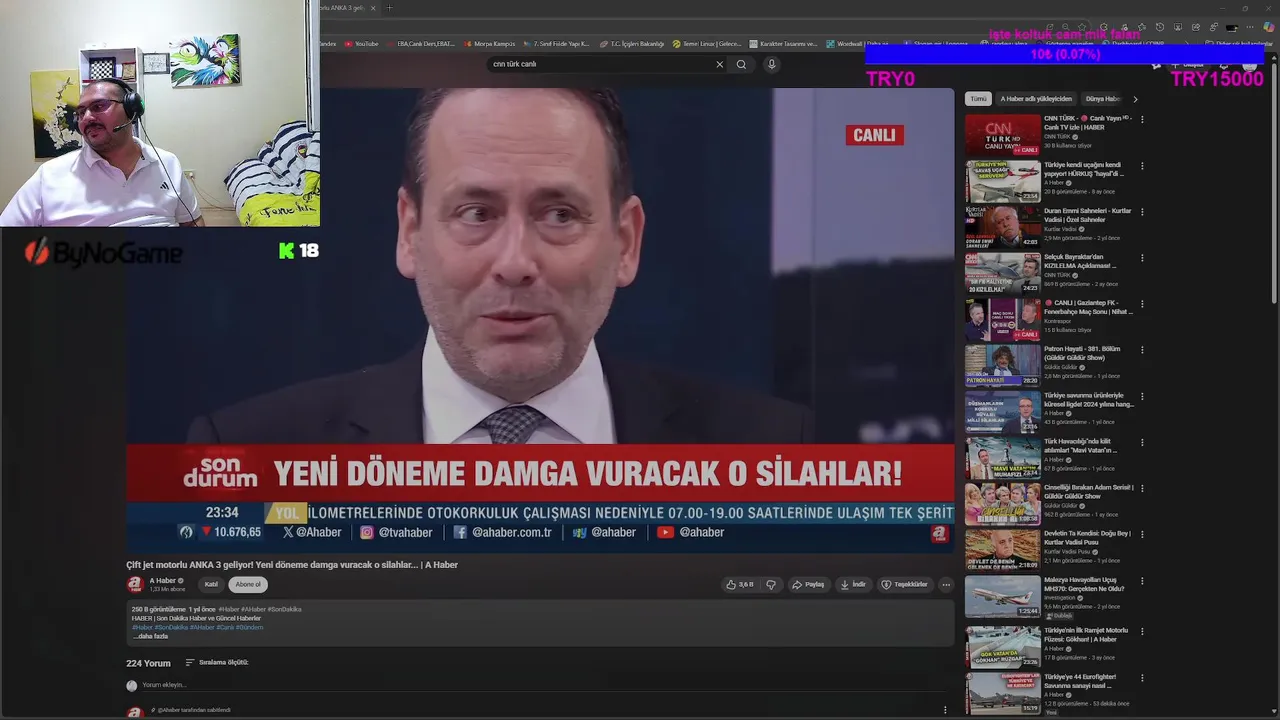
Task: Open Türkiye kendi uçağını video title
Action: pos(1082,169)
